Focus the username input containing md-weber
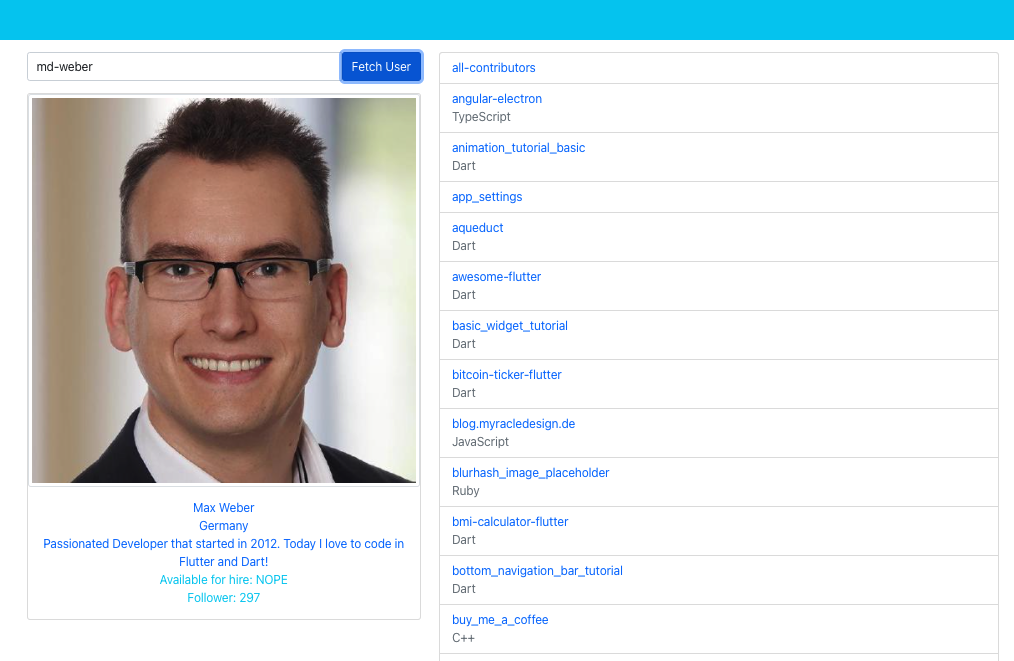The image size is (1014, 661). 184,67
